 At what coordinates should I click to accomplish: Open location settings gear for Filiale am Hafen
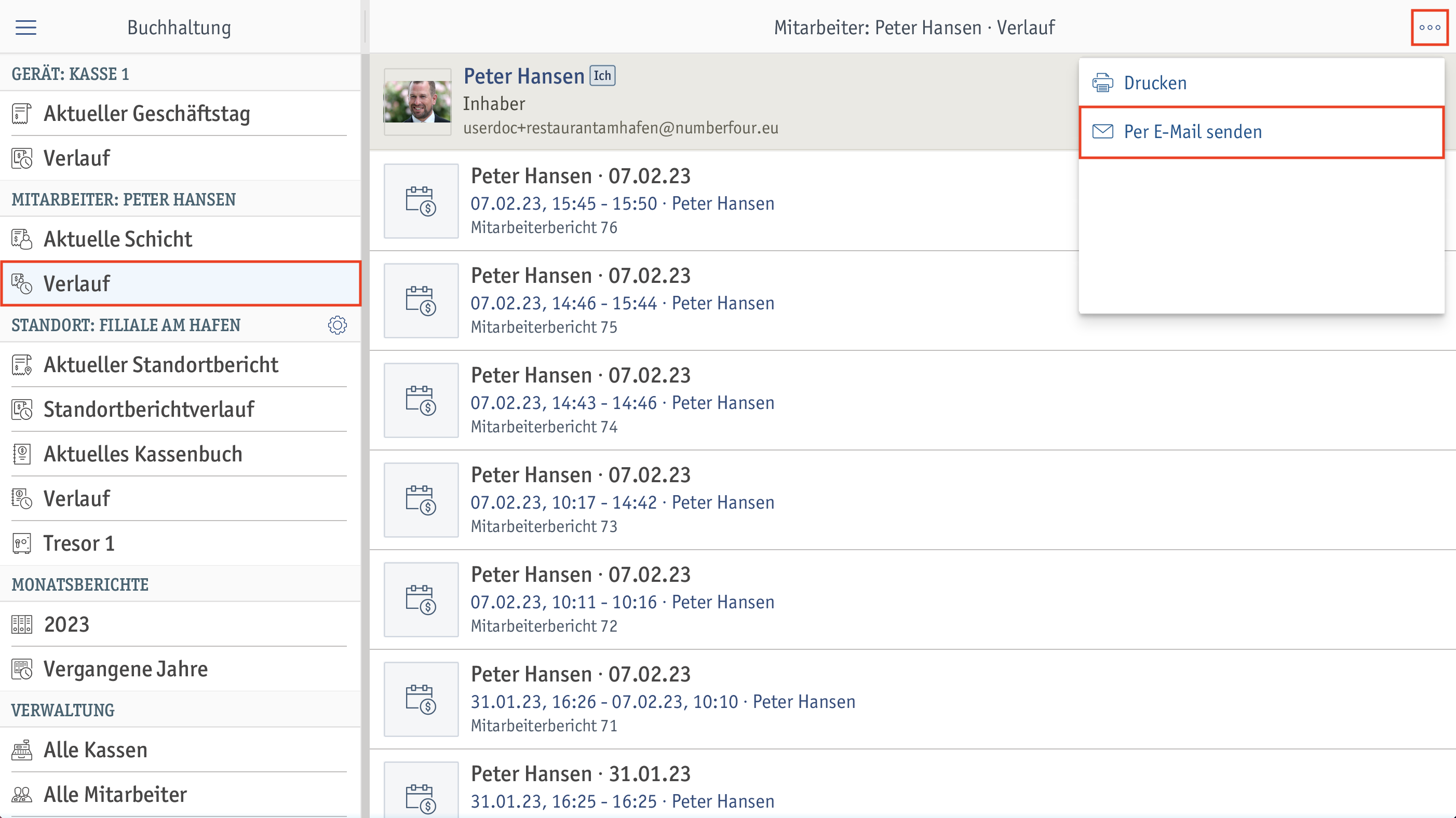[338, 325]
